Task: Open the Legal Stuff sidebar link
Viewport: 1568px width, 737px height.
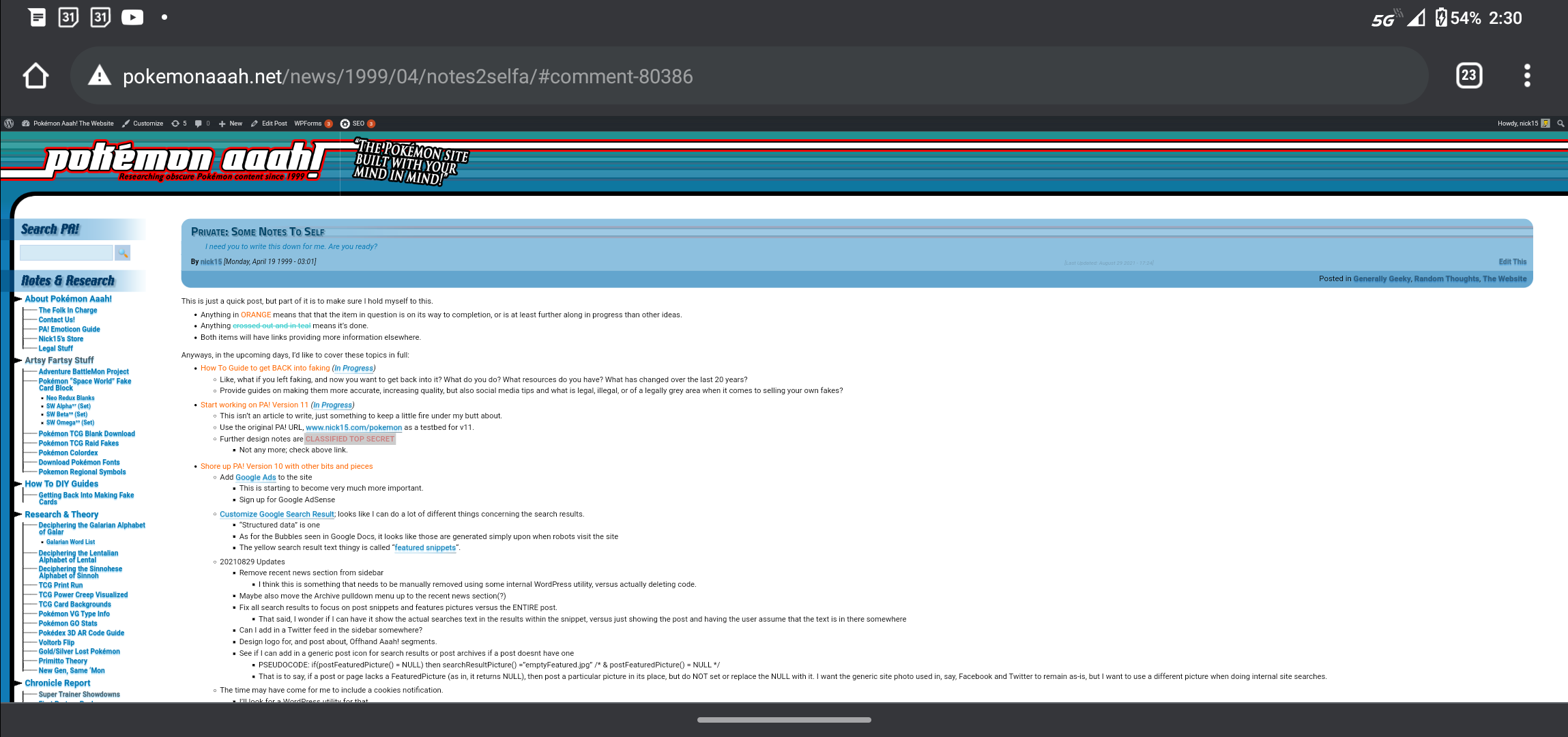Action: (x=55, y=349)
